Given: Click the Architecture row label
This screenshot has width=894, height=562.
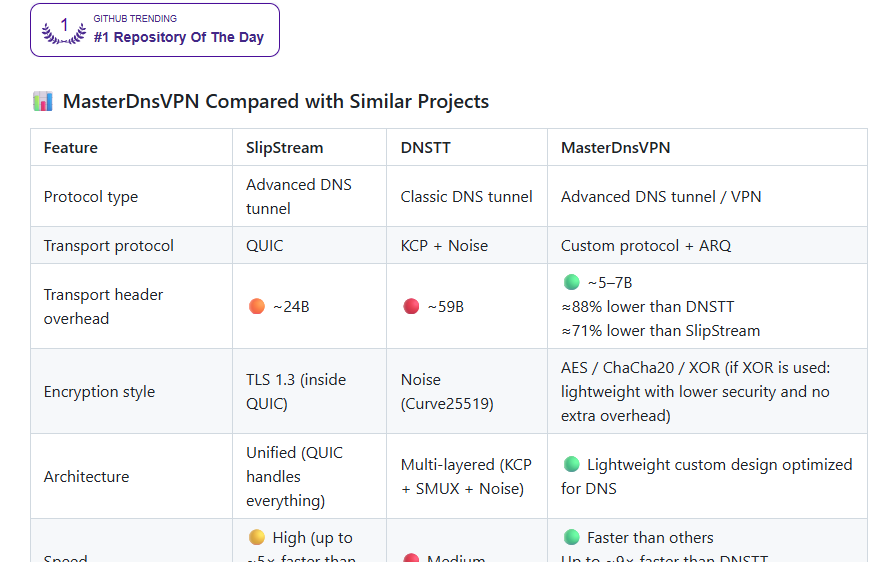Looking at the screenshot, I should (86, 477).
